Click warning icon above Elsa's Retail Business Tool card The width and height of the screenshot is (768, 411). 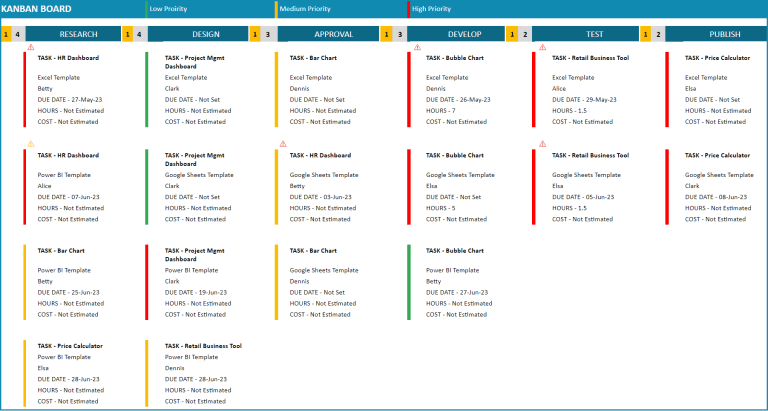click(x=543, y=144)
